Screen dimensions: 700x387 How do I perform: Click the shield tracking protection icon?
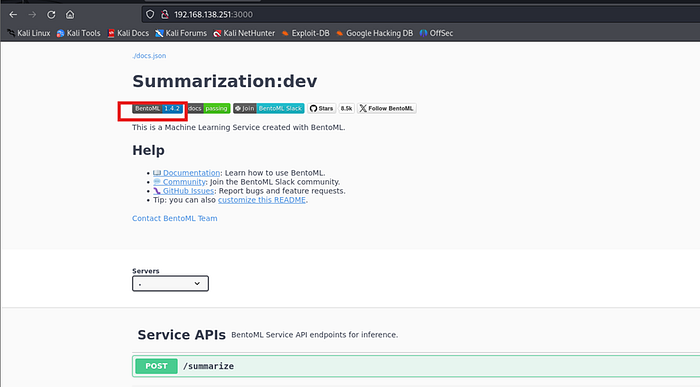(x=150, y=15)
